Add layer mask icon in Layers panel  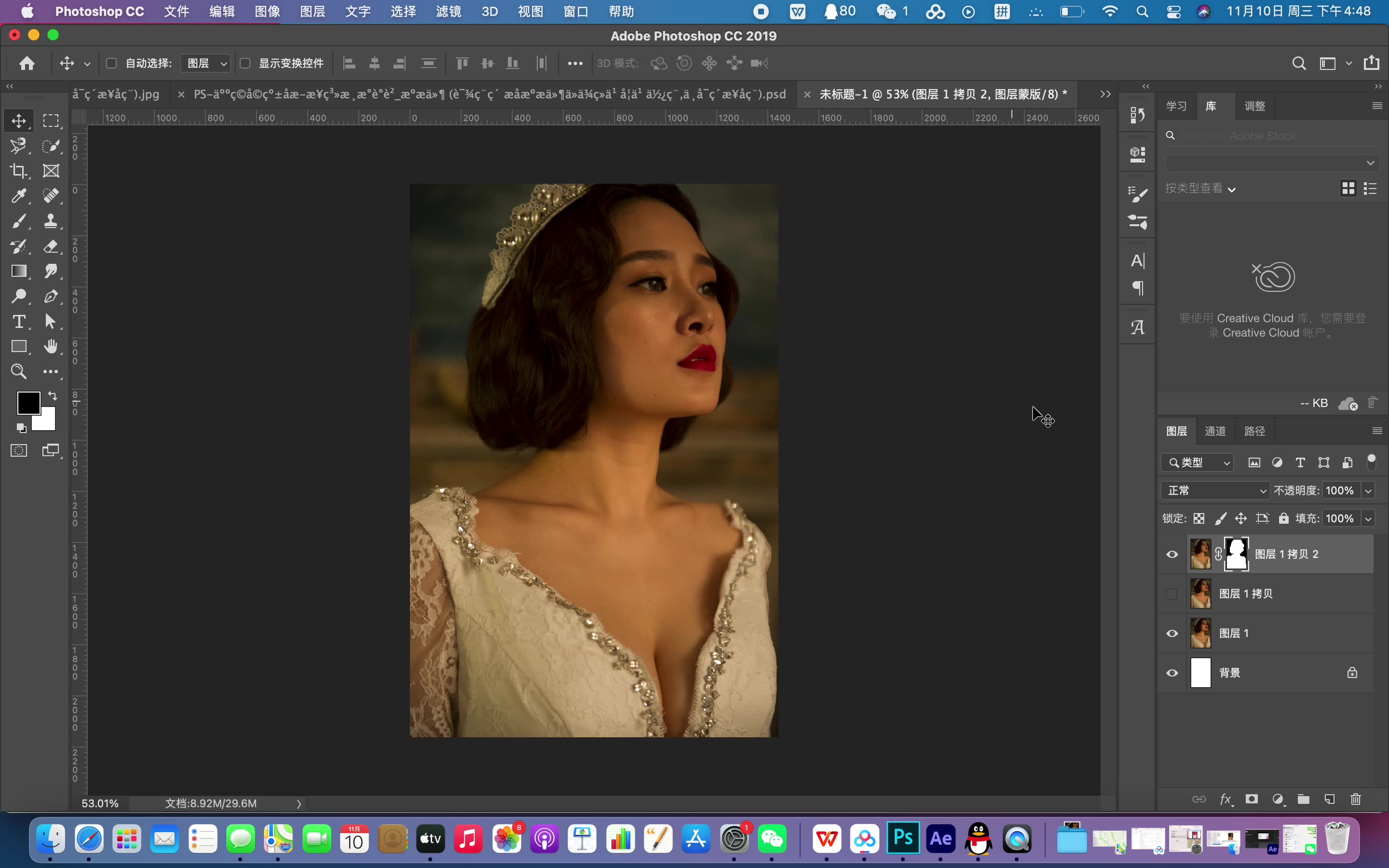1251,799
